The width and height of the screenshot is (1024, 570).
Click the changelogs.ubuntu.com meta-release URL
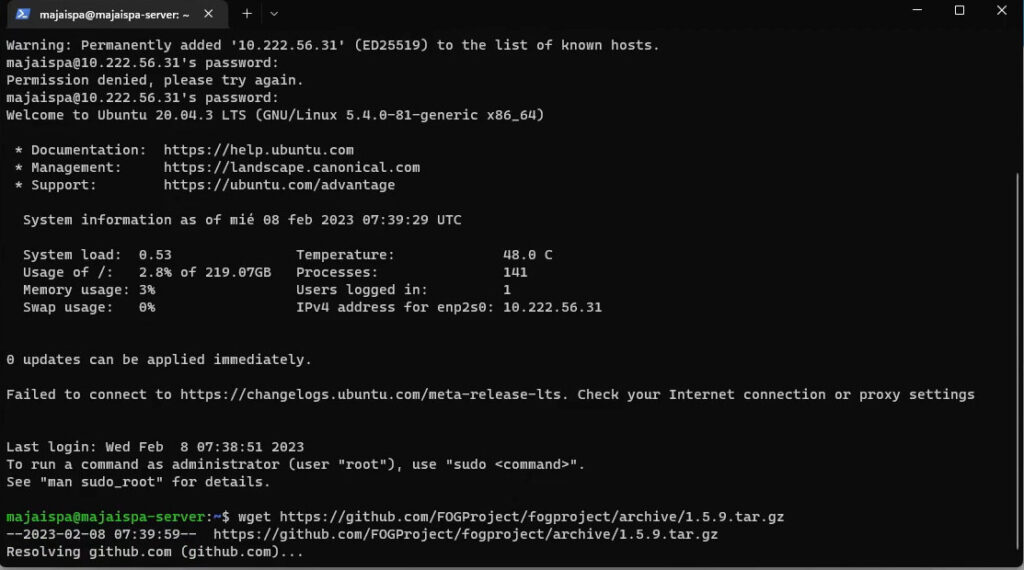pyautogui.click(x=374, y=395)
